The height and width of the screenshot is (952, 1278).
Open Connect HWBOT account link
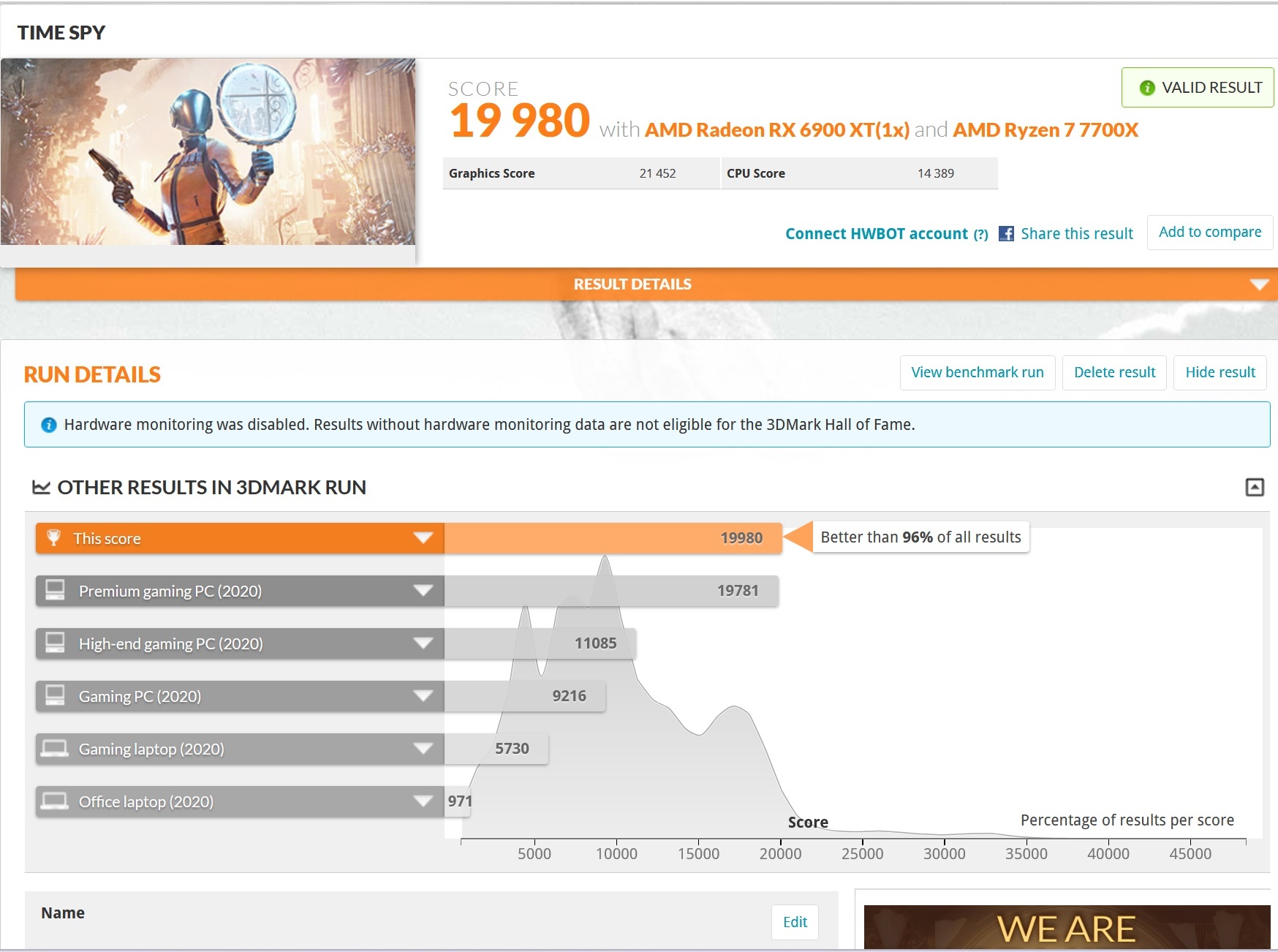click(x=877, y=234)
